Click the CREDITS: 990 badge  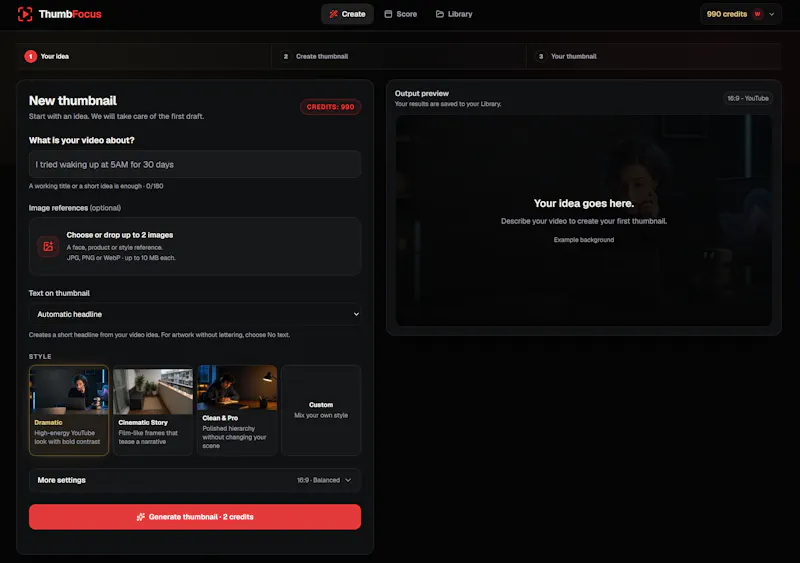click(x=330, y=107)
